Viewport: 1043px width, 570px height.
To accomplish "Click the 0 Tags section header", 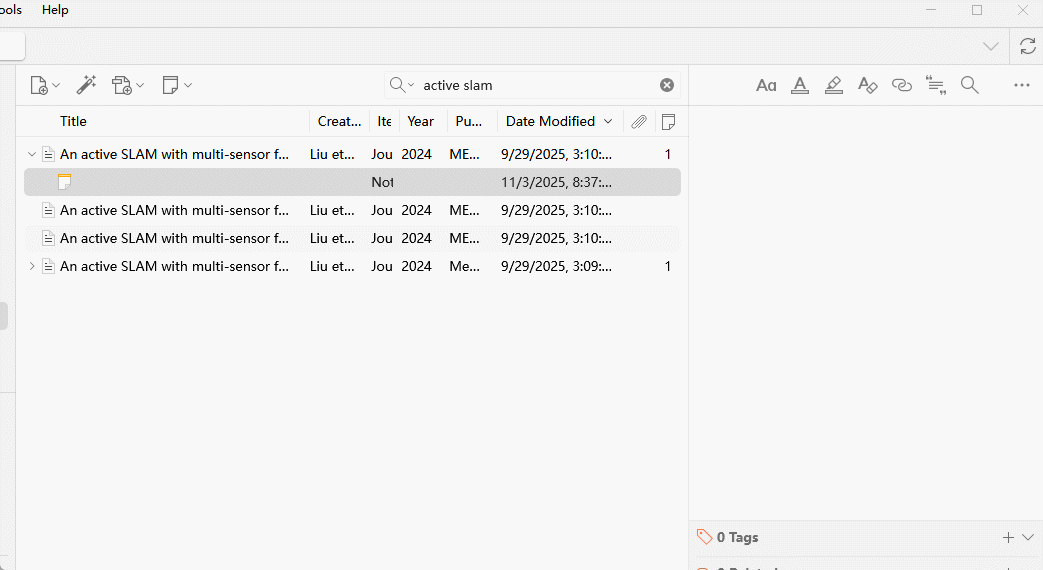I will click(x=737, y=537).
